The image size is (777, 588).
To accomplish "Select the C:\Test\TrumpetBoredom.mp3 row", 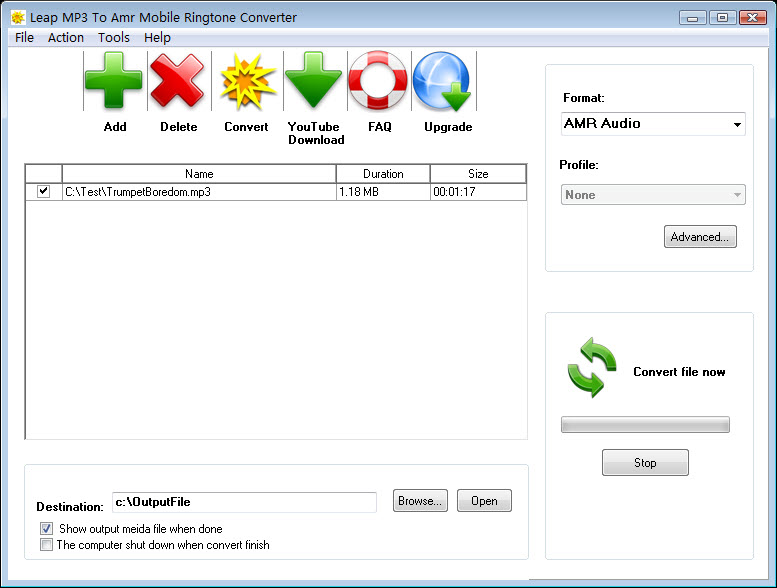I will (x=276, y=192).
